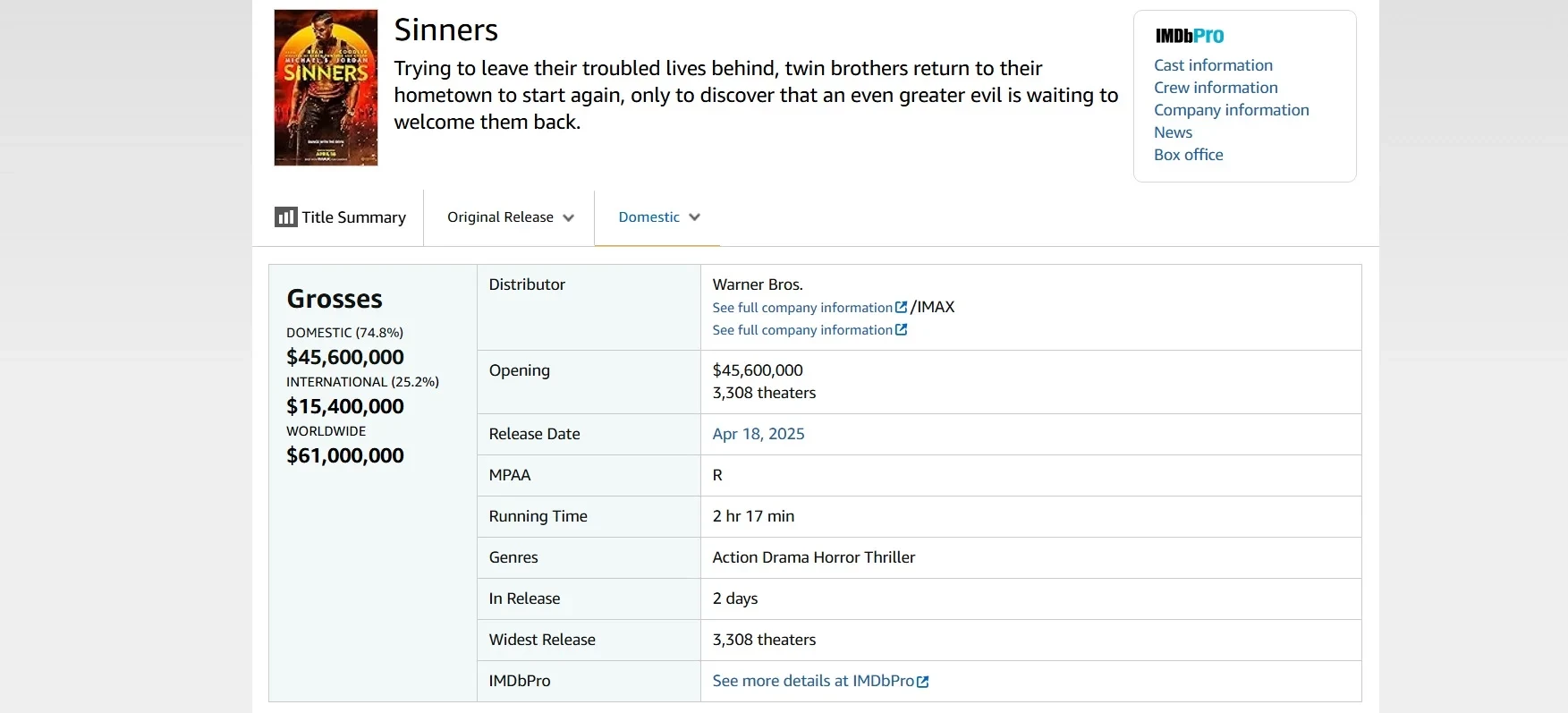This screenshot has width=1568, height=713.
Task: Click the Apr 18, 2025 release date
Action: [x=759, y=434]
